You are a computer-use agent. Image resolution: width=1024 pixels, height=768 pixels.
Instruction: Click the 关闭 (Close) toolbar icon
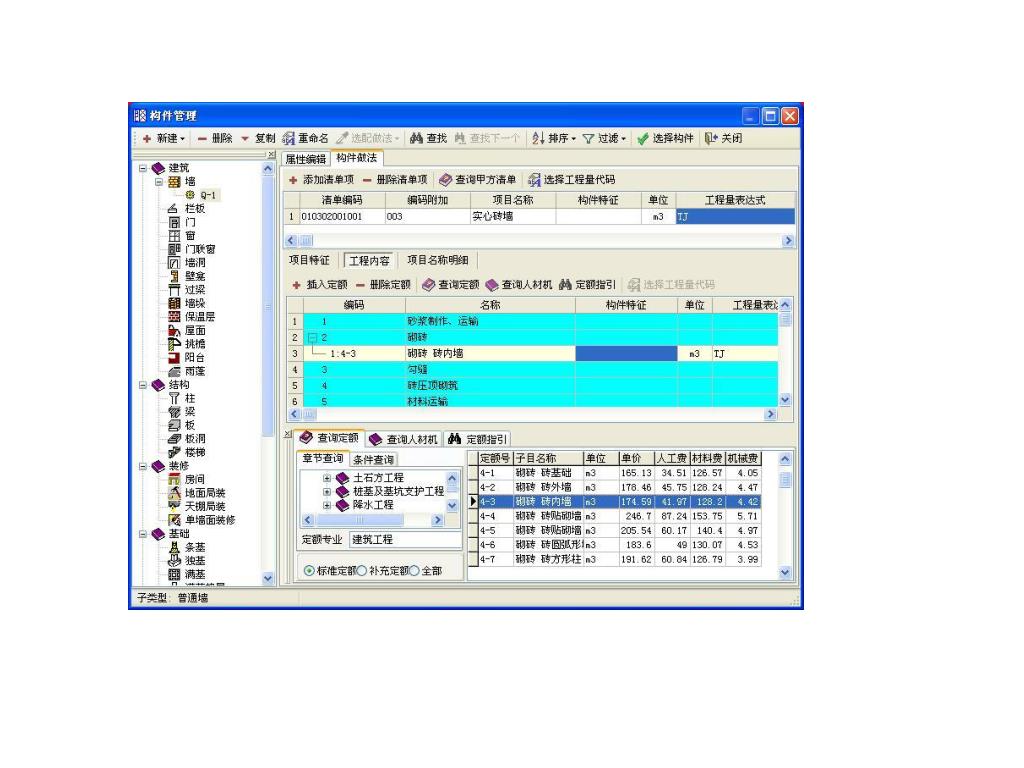tap(711, 138)
